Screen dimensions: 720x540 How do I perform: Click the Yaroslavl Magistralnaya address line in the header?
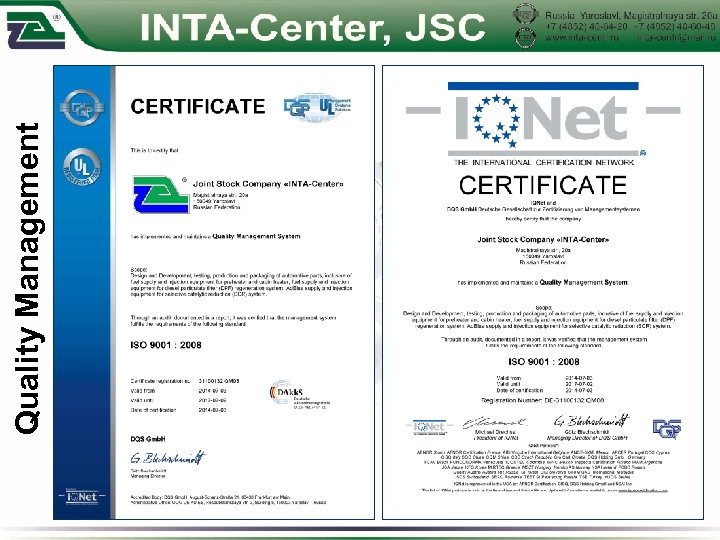point(630,15)
